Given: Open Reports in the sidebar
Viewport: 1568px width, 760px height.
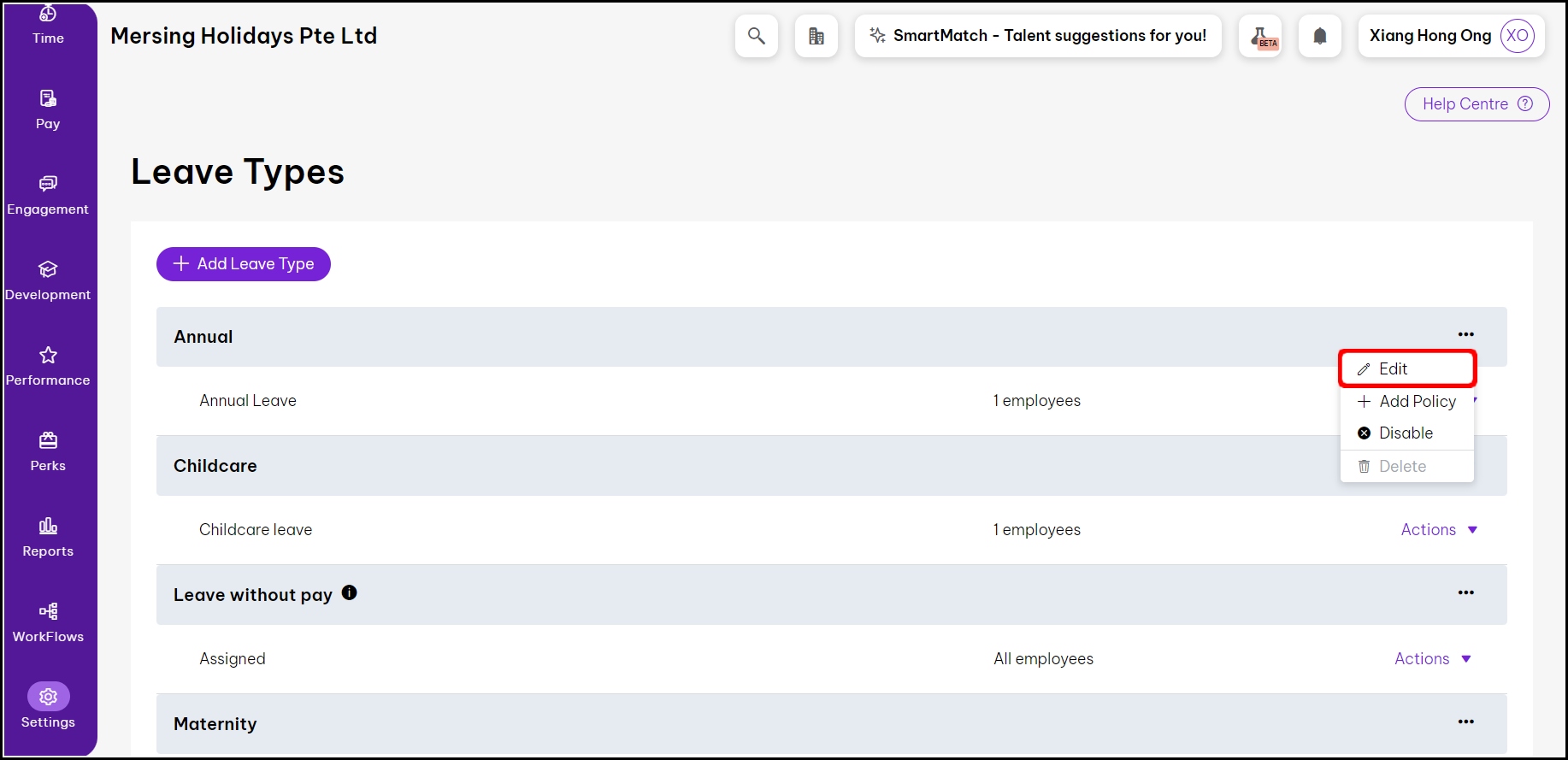Looking at the screenshot, I should coord(48,537).
